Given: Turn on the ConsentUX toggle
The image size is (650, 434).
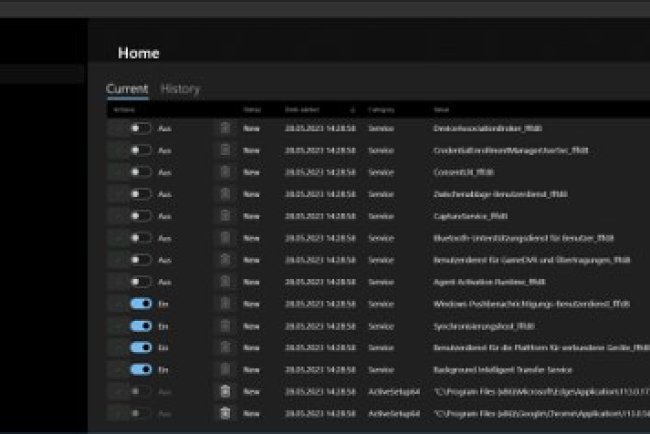Looking at the screenshot, I should (x=141, y=172).
